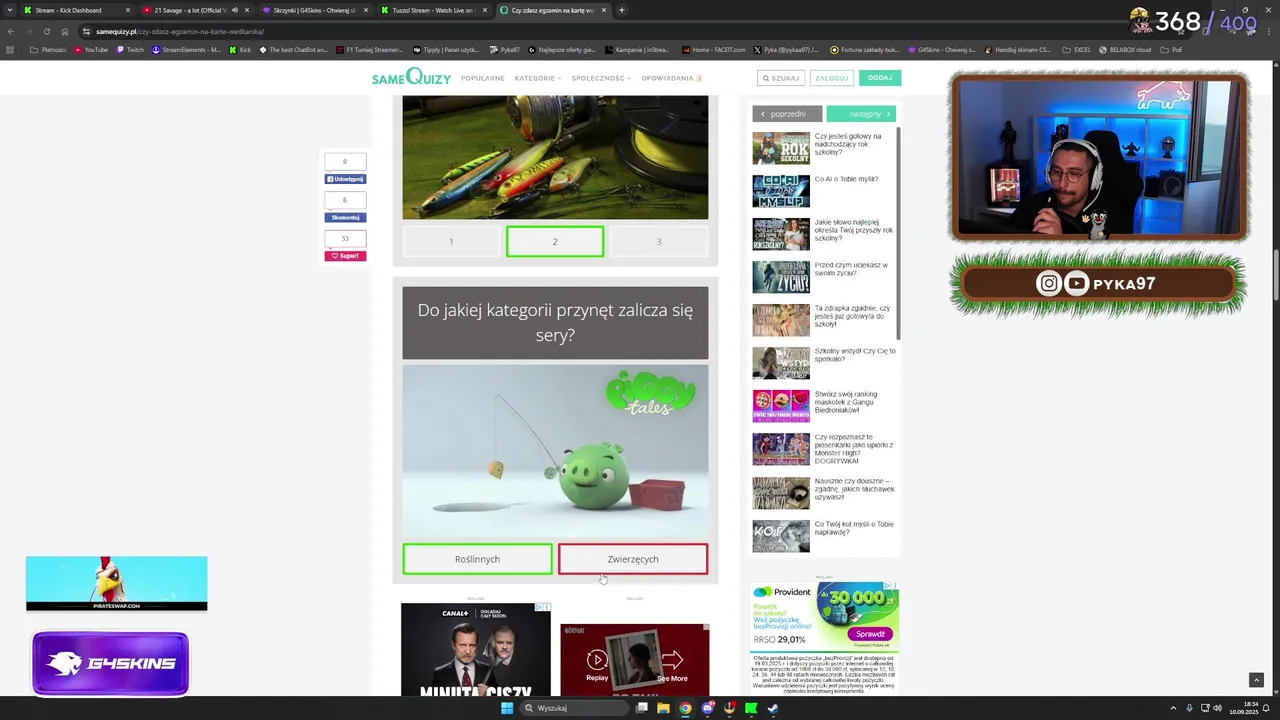Open quiz Przed czym uciekasz w swoim życiu?
This screenshot has width=1280, height=720.
click(x=851, y=269)
